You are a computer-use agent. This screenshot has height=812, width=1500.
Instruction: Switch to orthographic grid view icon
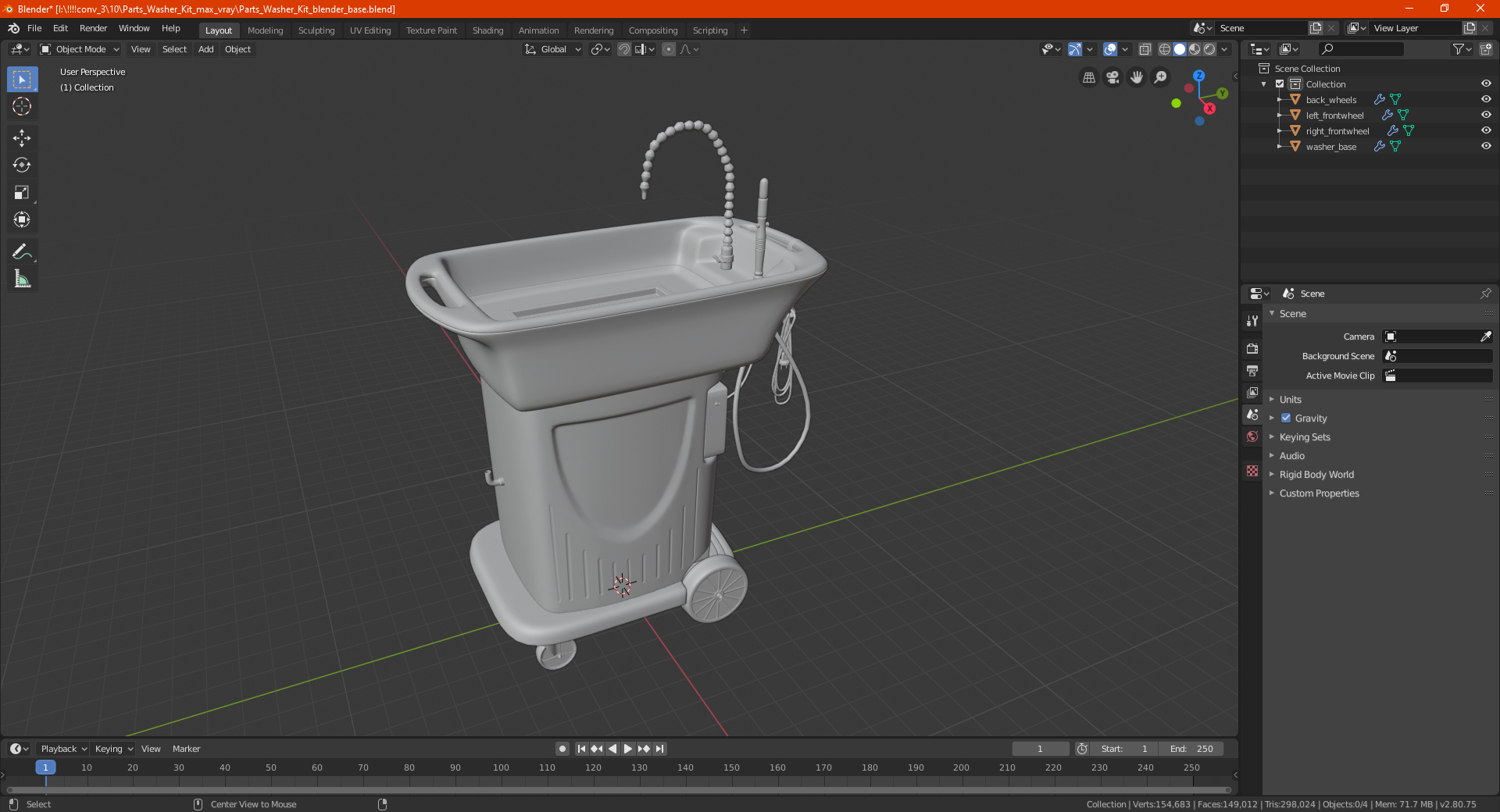(1088, 77)
